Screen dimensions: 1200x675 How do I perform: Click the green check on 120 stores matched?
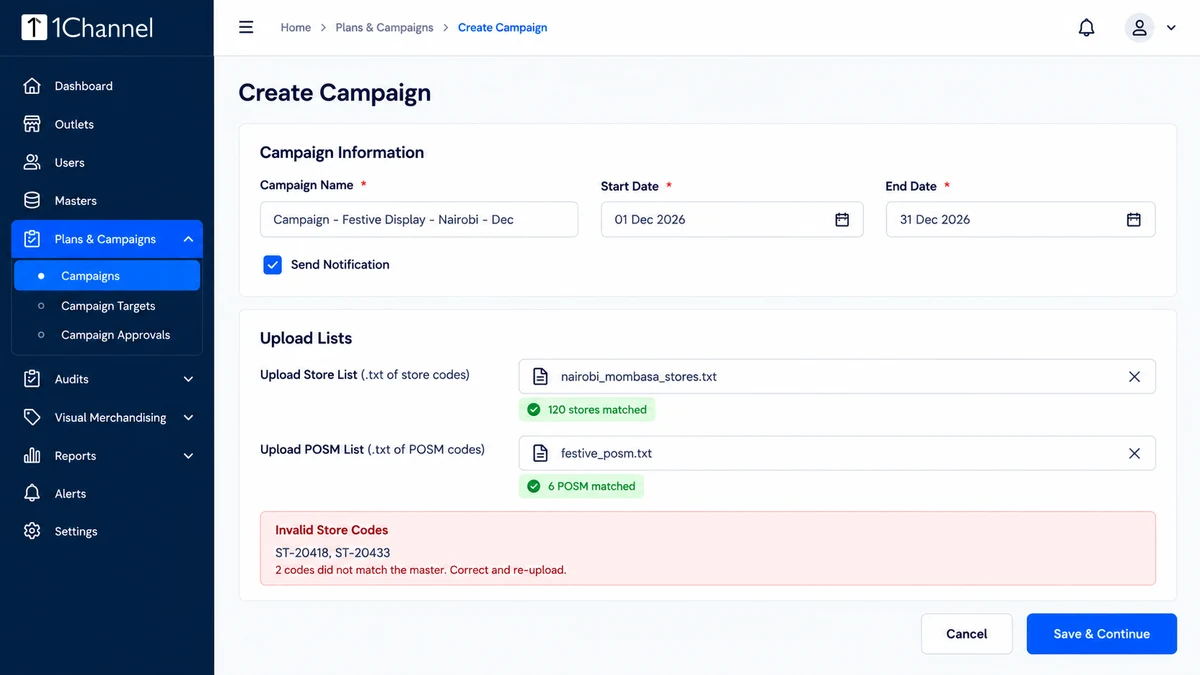[x=534, y=410]
